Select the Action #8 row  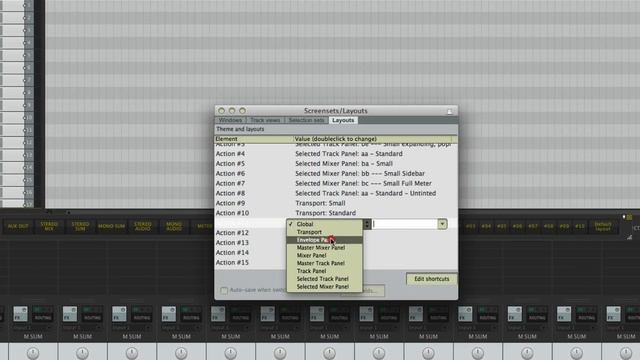336,193
